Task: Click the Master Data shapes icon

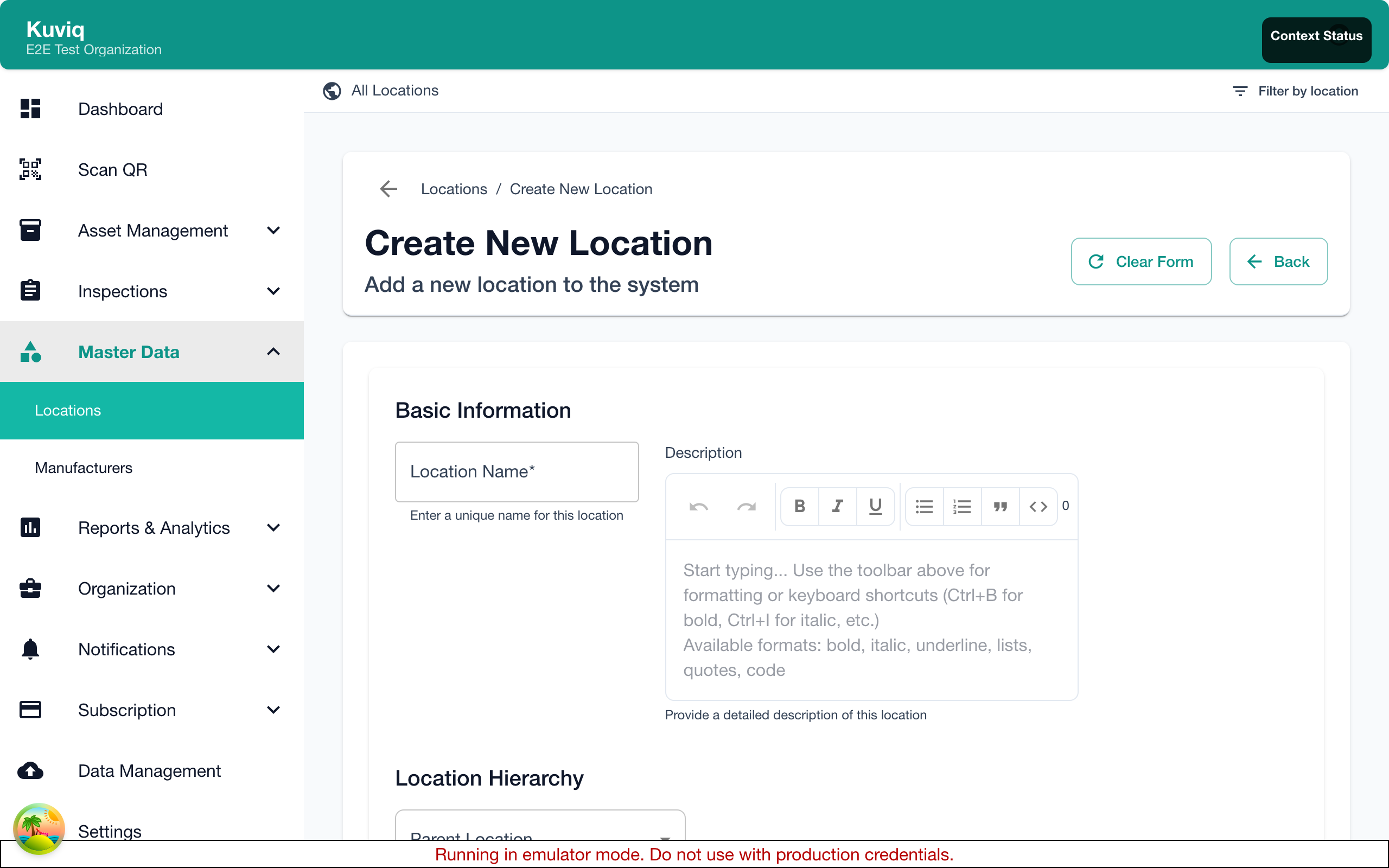Action: (x=30, y=352)
